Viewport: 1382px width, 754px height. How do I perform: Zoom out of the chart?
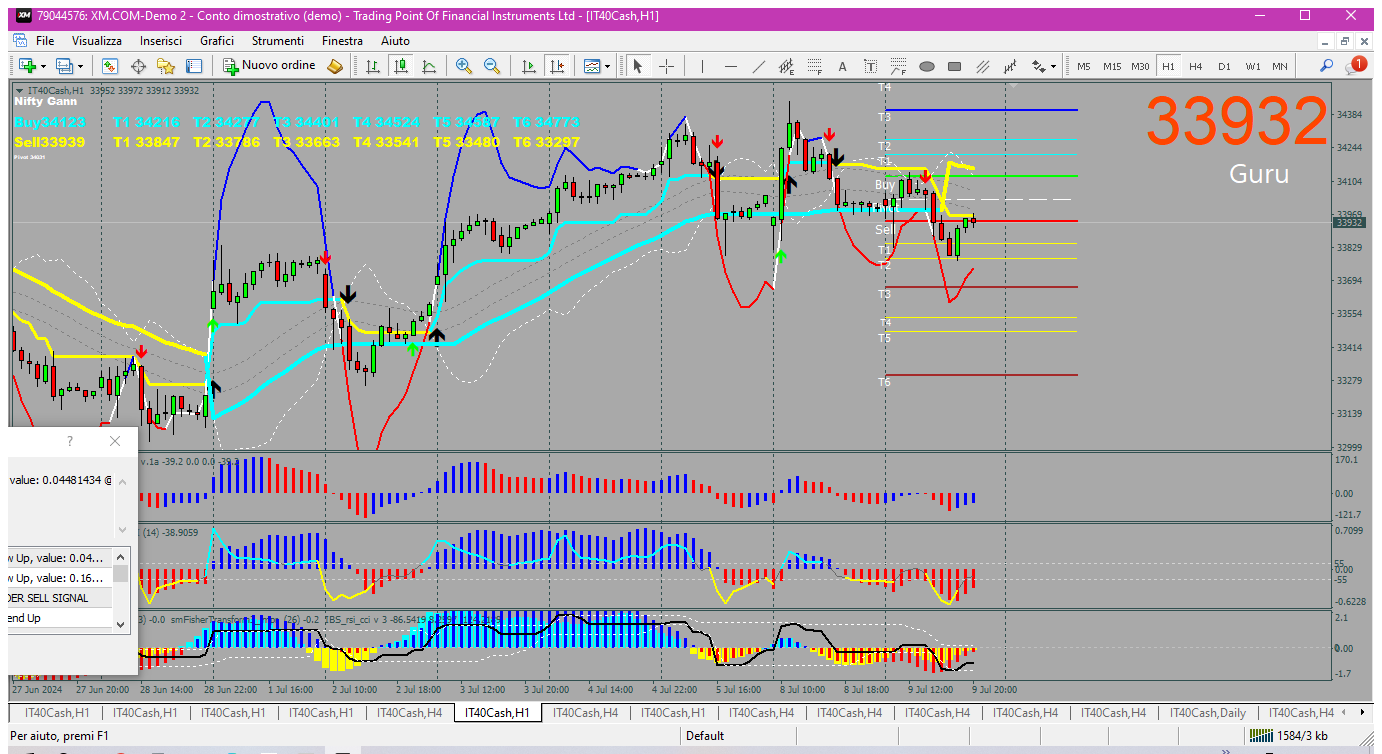tap(492, 66)
